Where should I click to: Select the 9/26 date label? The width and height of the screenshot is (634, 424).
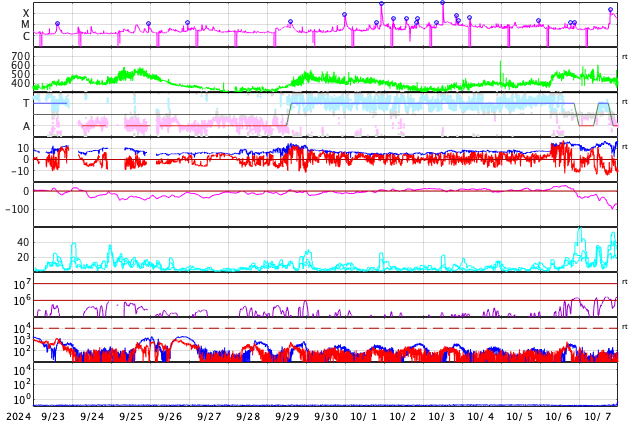tap(170, 417)
